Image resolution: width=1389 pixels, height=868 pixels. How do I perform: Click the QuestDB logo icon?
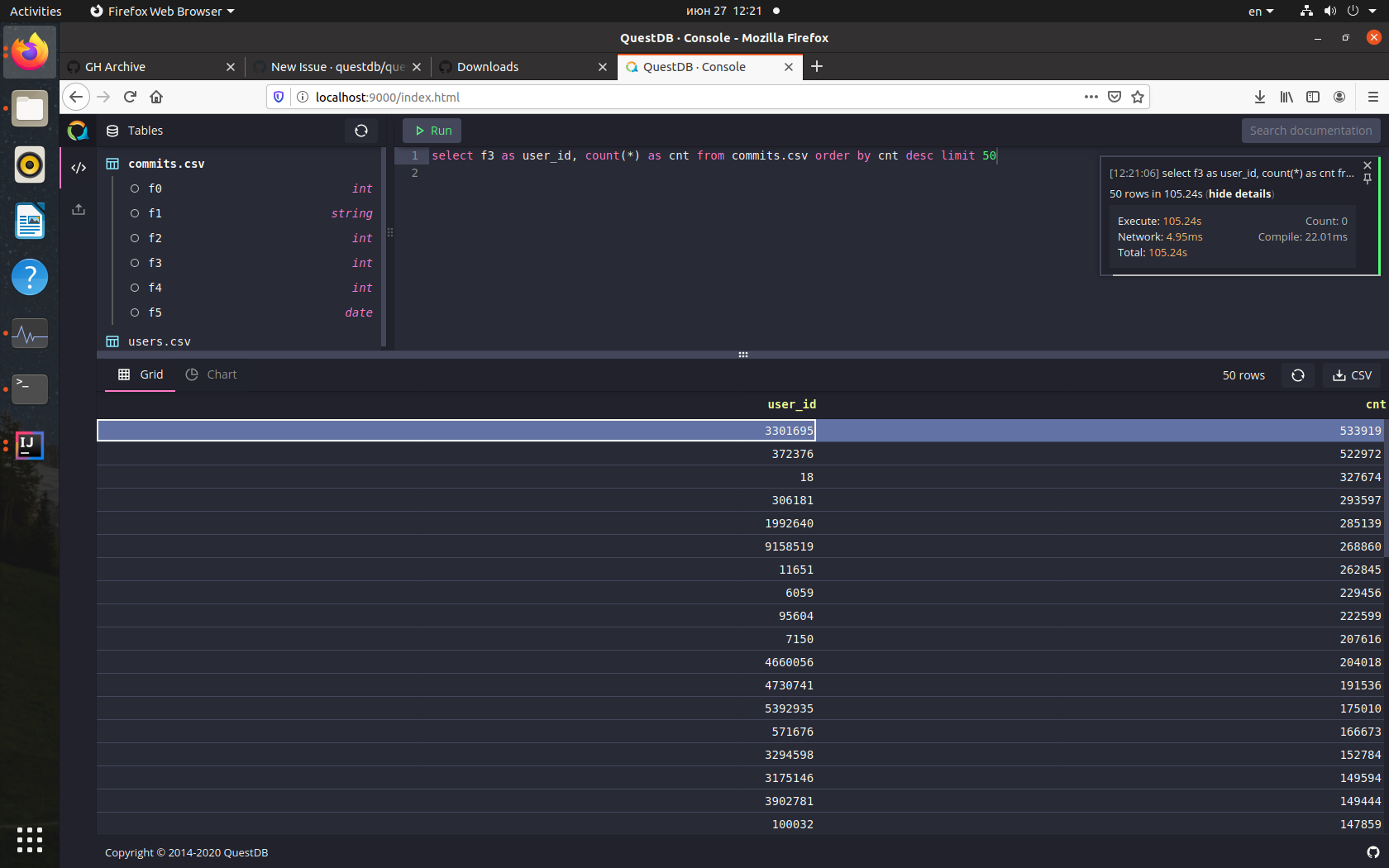pyautogui.click(x=77, y=130)
